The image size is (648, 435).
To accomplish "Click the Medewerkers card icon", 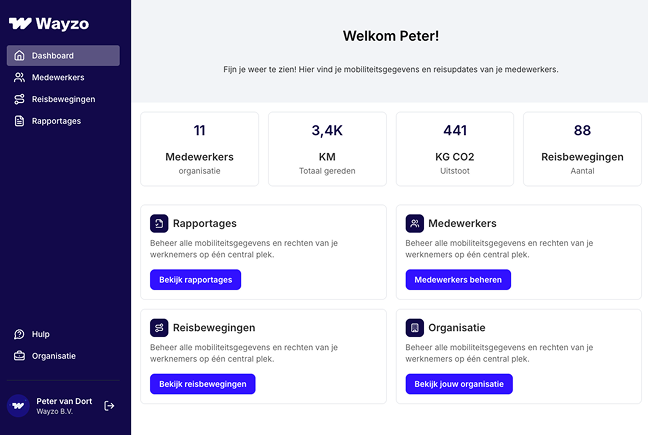I will point(415,223).
